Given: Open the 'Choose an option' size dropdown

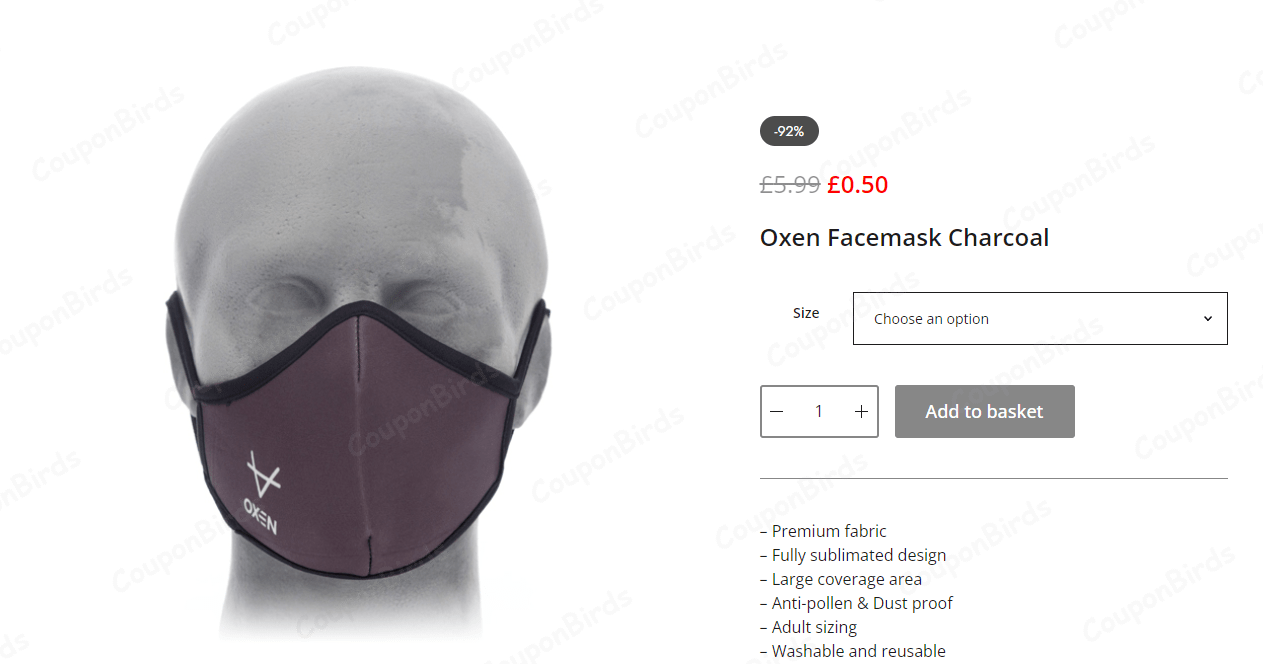Looking at the screenshot, I should point(1040,319).
